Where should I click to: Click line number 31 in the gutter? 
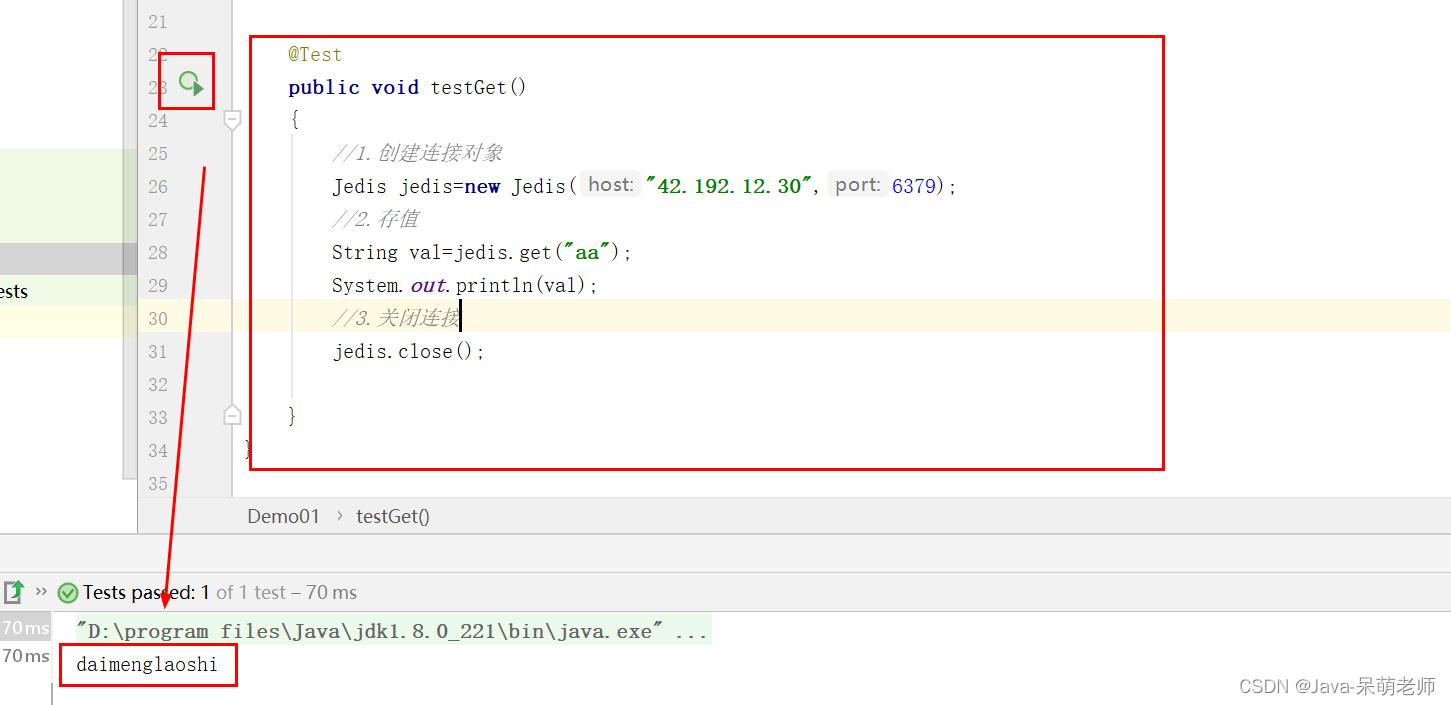tap(157, 351)
